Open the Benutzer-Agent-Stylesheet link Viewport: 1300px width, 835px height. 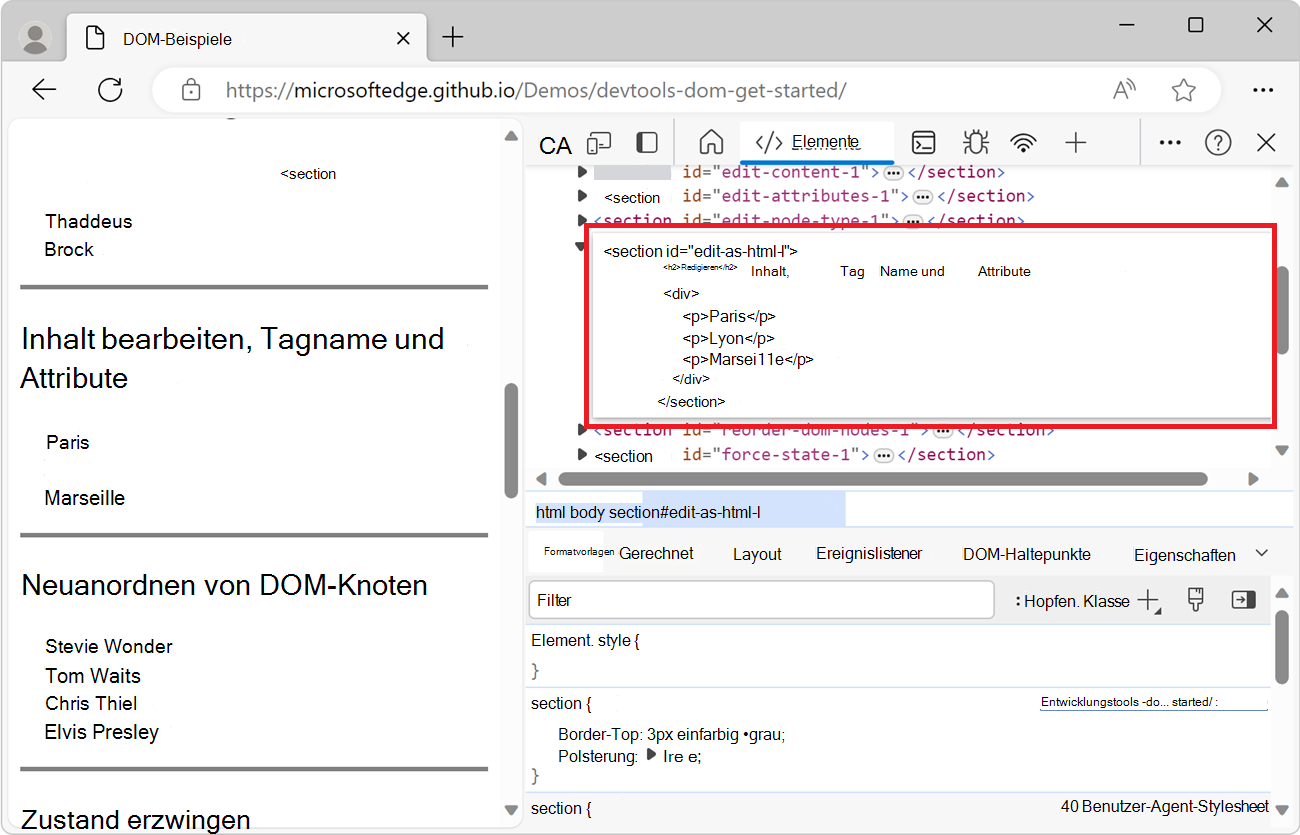tap(1163, 806)
